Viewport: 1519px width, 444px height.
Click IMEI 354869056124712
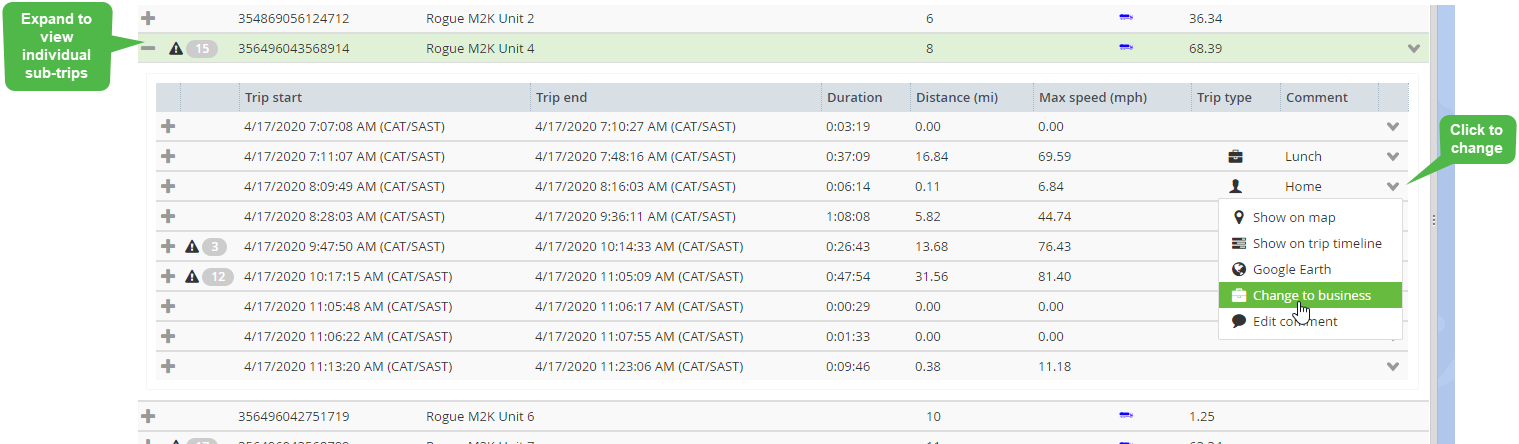coord(294,18)
